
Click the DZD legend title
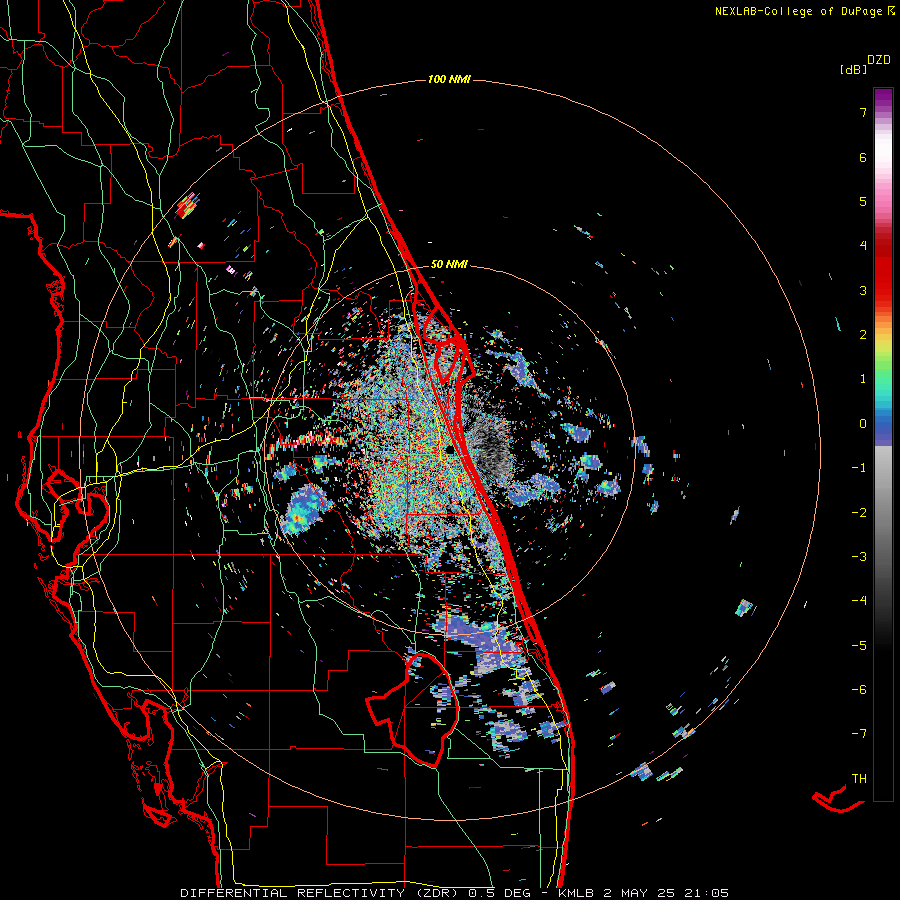[879, 60]
